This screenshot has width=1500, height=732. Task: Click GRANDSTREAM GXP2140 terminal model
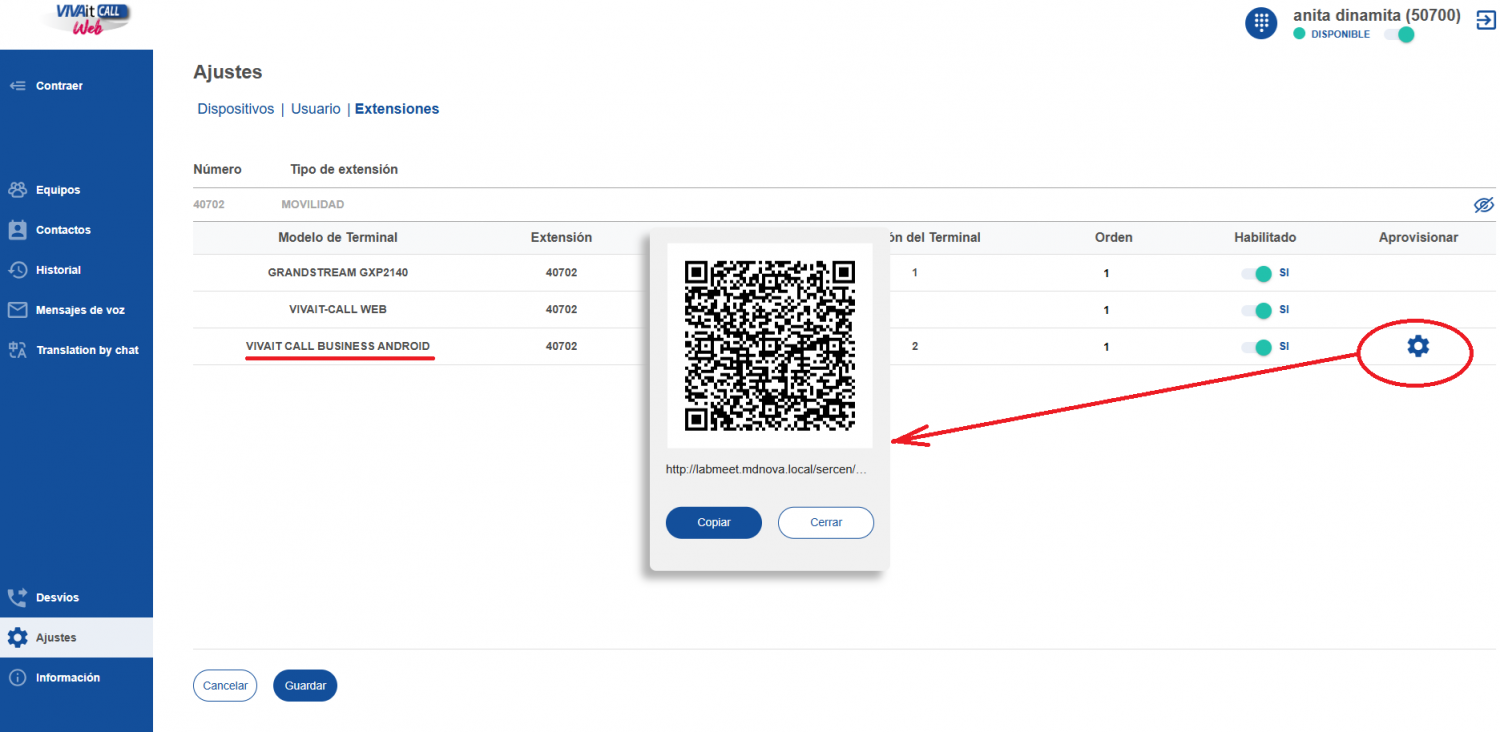pyautogui.click(x=338, y=272)
